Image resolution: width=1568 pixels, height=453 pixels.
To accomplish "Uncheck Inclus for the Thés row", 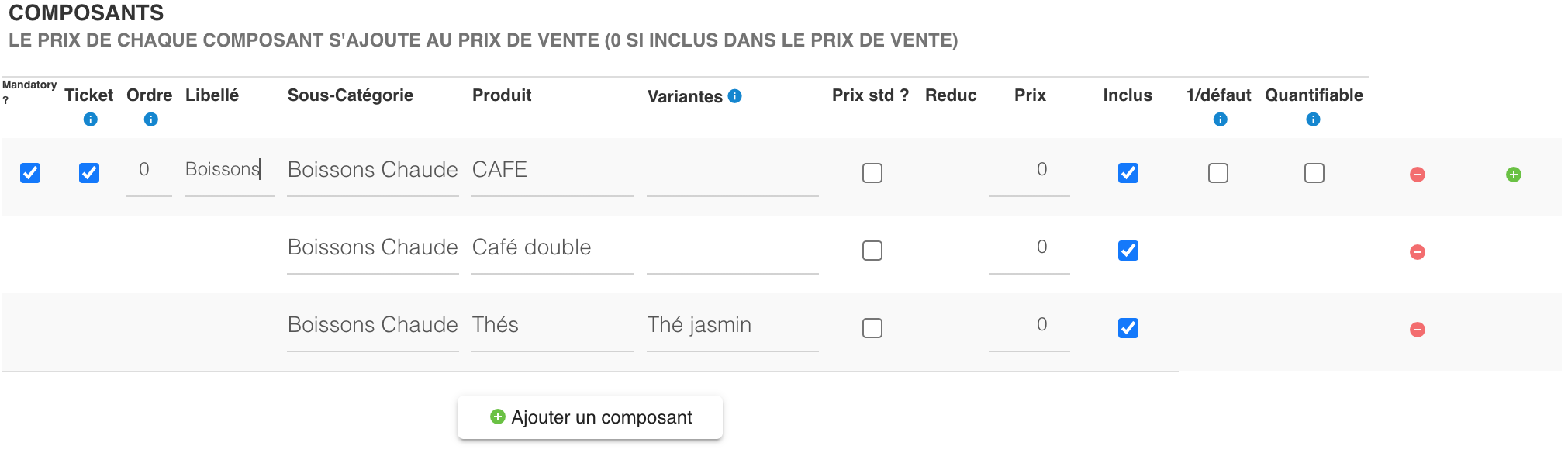I will [x=1128, y=328].
